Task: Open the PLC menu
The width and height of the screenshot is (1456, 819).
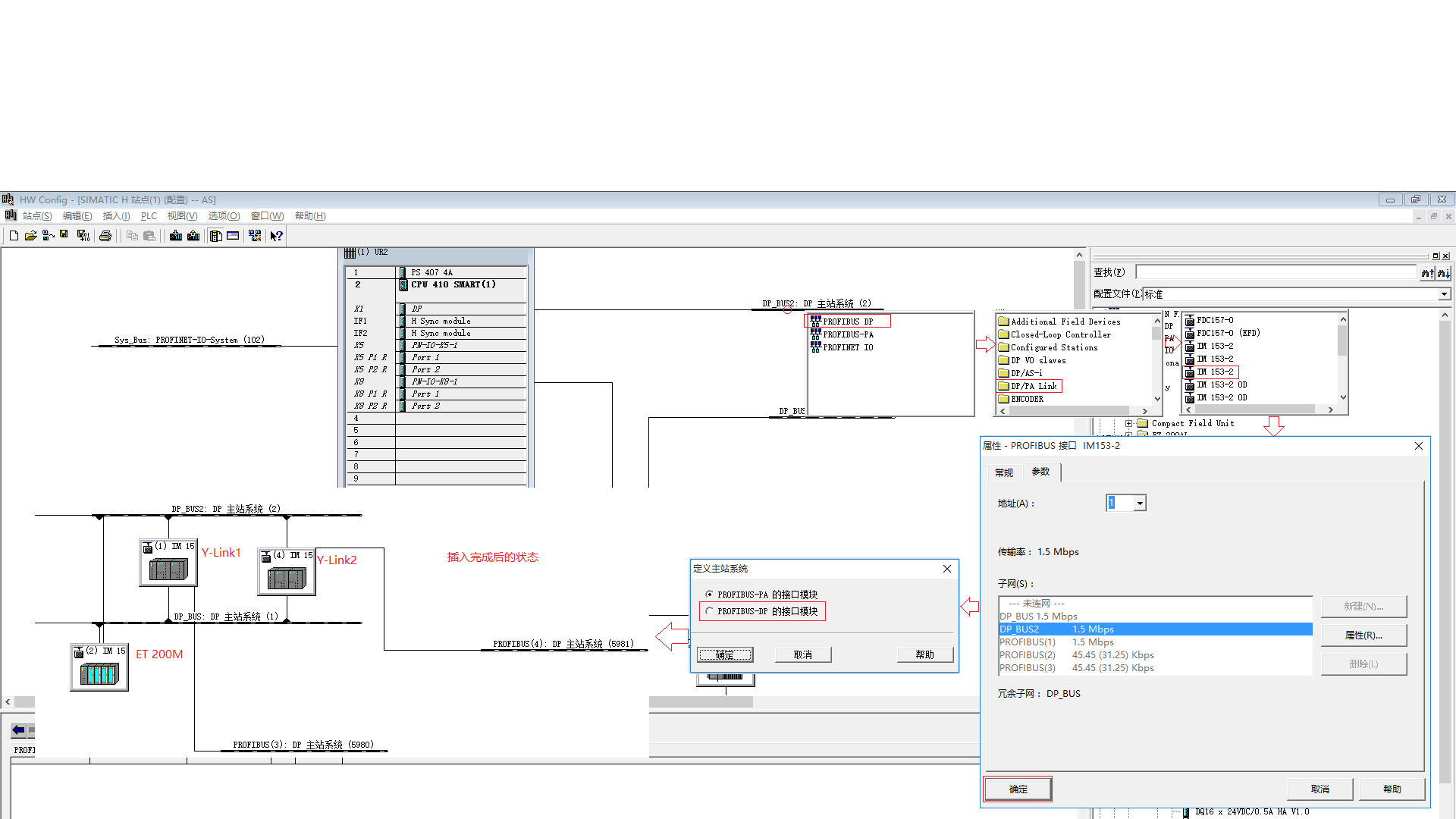Action: 149,216
